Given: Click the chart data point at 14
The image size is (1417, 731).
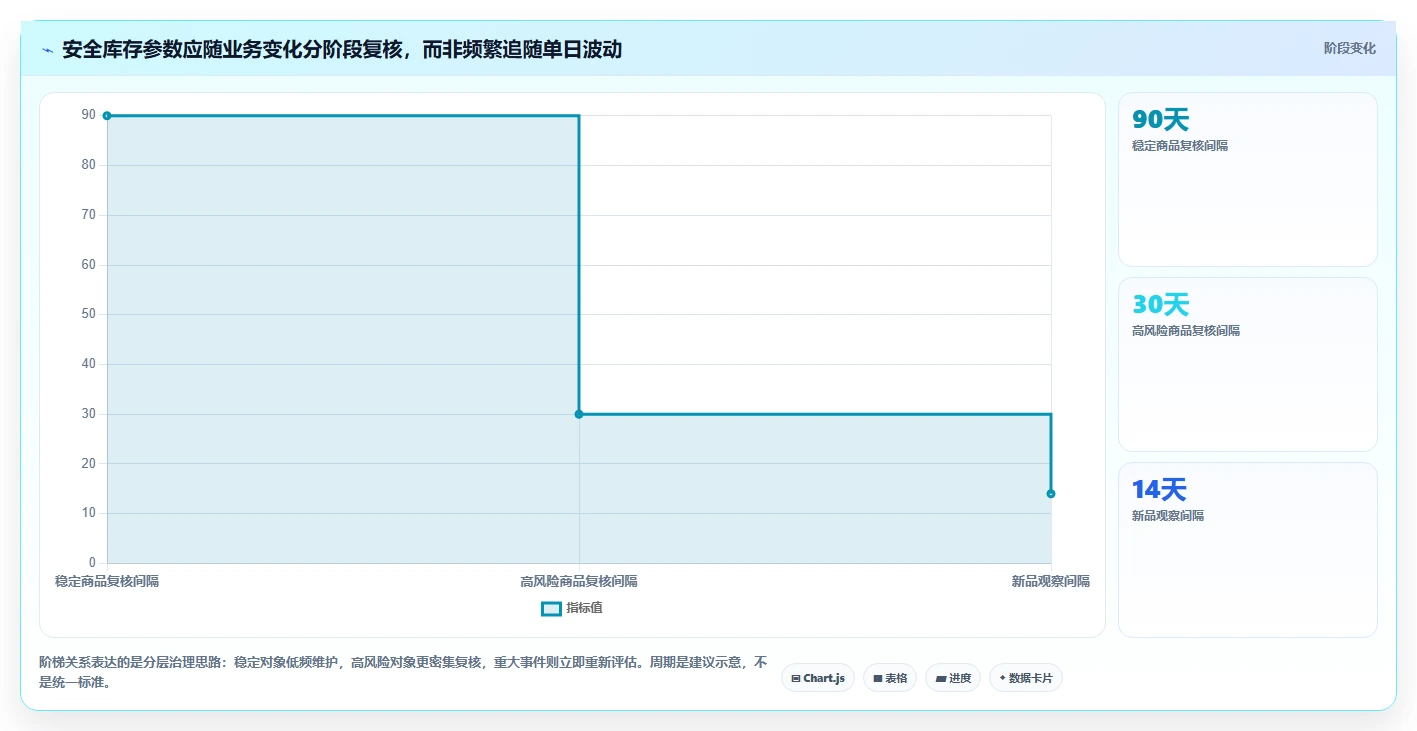Looking at the screenshot, I should tap(1051, 493).
